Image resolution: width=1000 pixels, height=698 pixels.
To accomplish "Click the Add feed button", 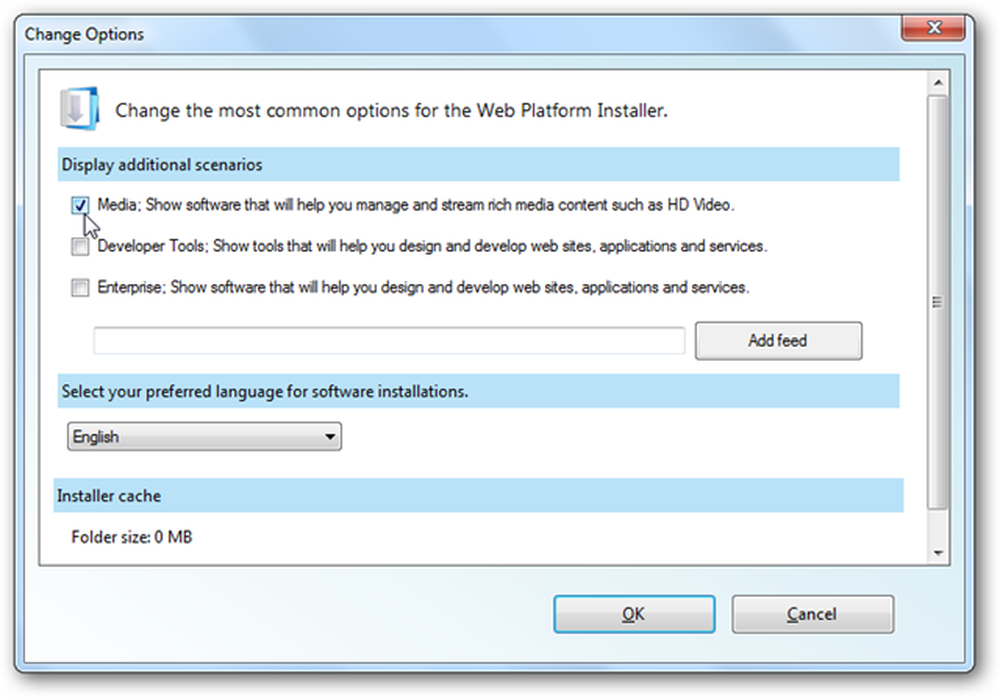I will pyautogui.click(x=778, y=341).
